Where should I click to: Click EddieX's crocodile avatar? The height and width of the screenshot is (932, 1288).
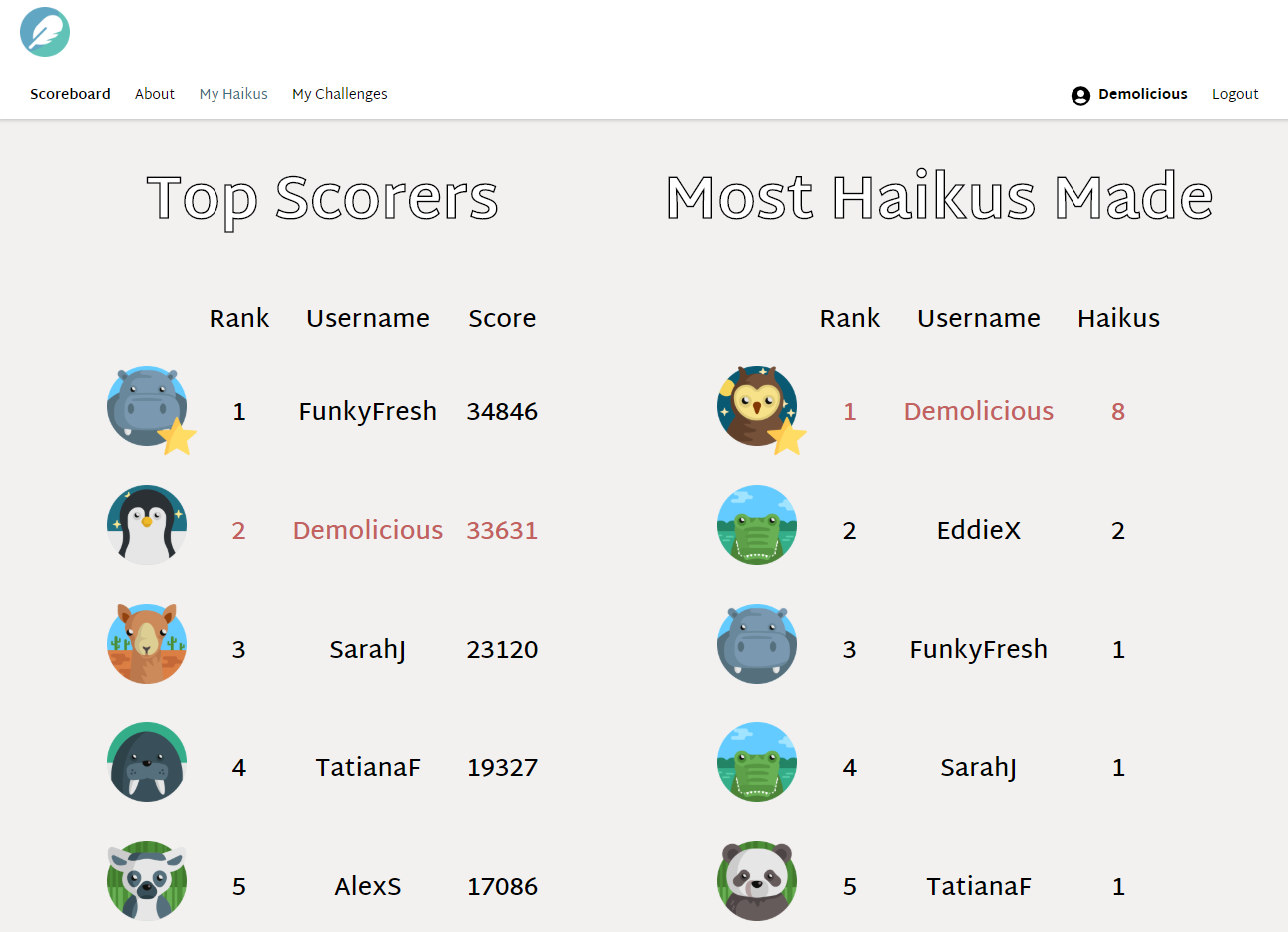point(756,525)
